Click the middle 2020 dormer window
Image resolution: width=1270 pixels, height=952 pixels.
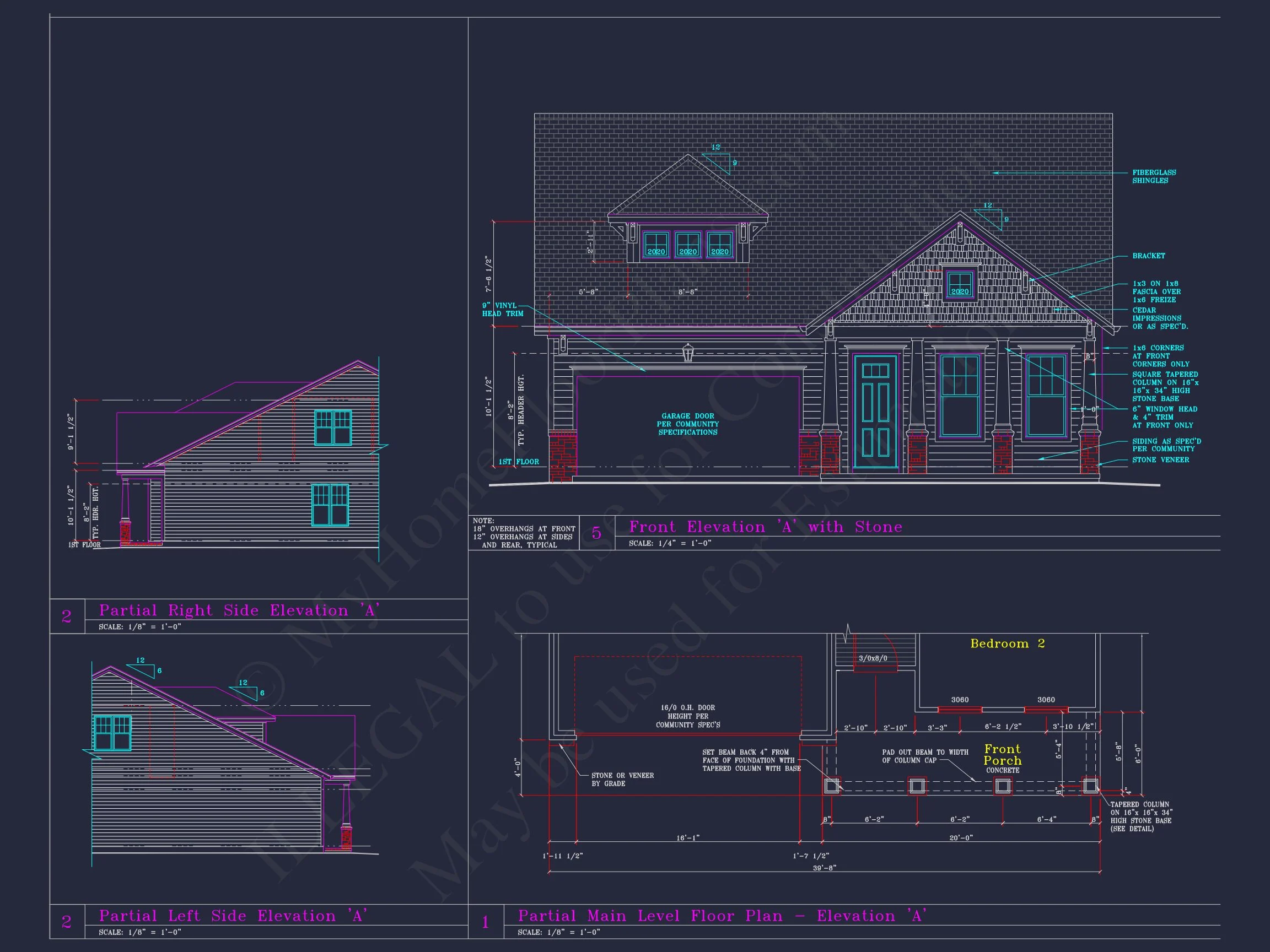pyautogui.click(x=688, y=245)
